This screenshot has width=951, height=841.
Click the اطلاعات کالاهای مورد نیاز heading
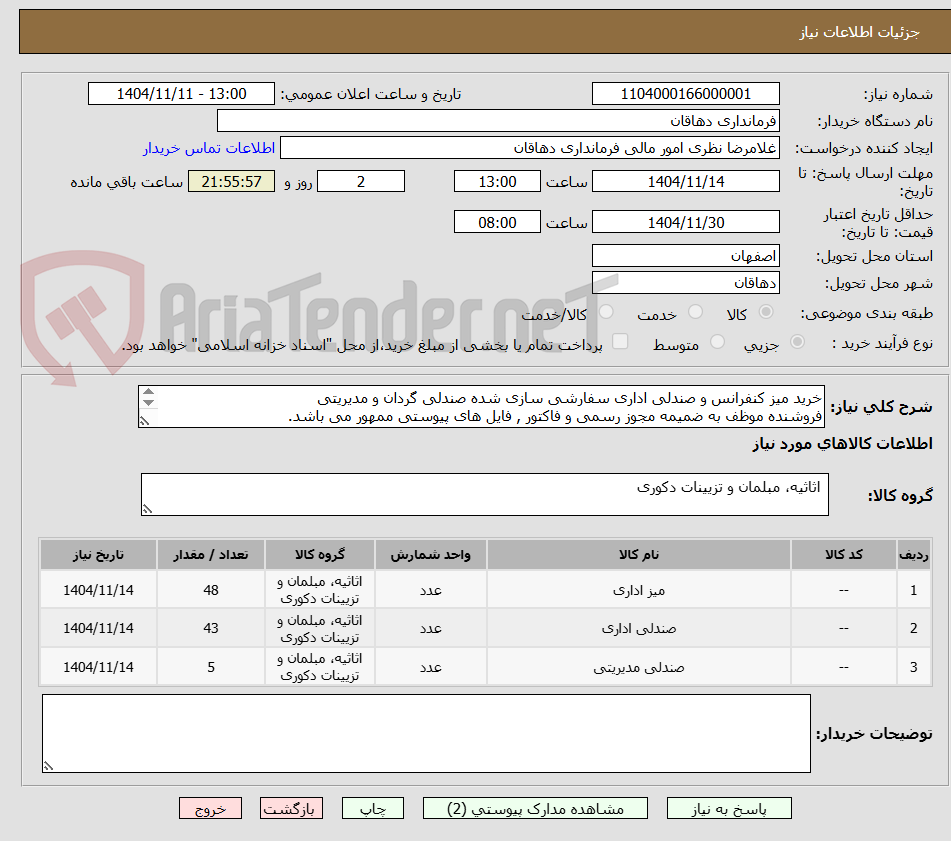point(842,444)
